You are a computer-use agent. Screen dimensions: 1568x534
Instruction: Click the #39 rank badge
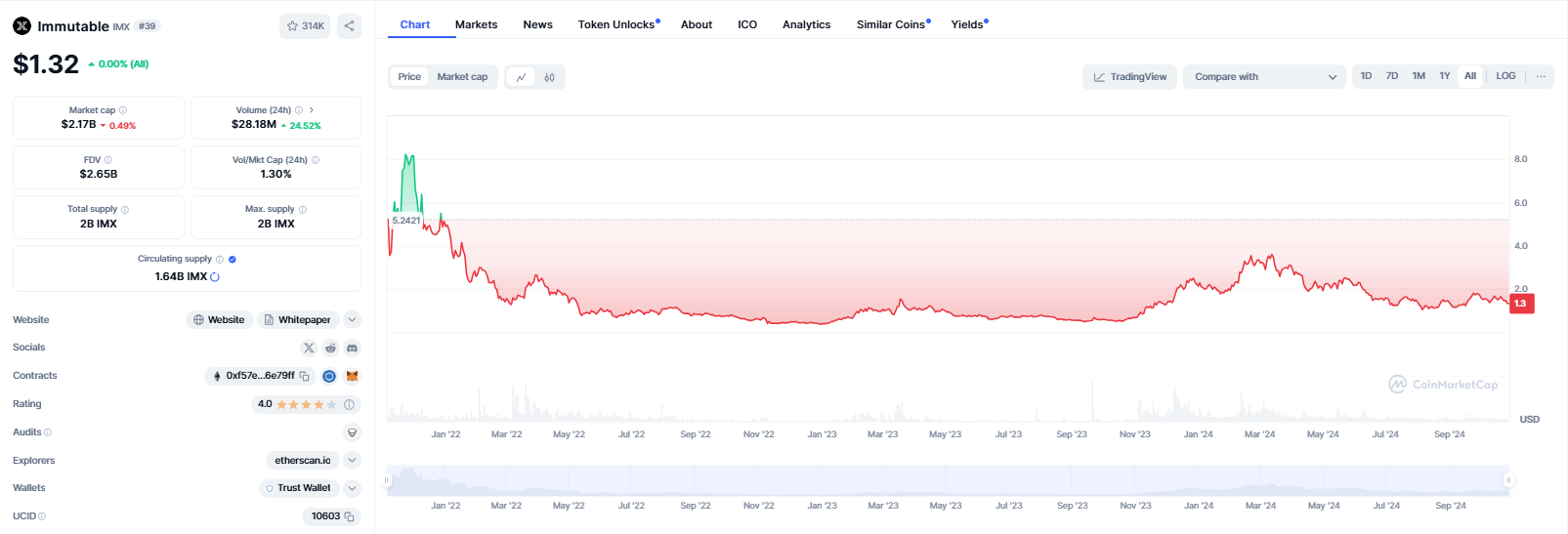pos(148,26)
